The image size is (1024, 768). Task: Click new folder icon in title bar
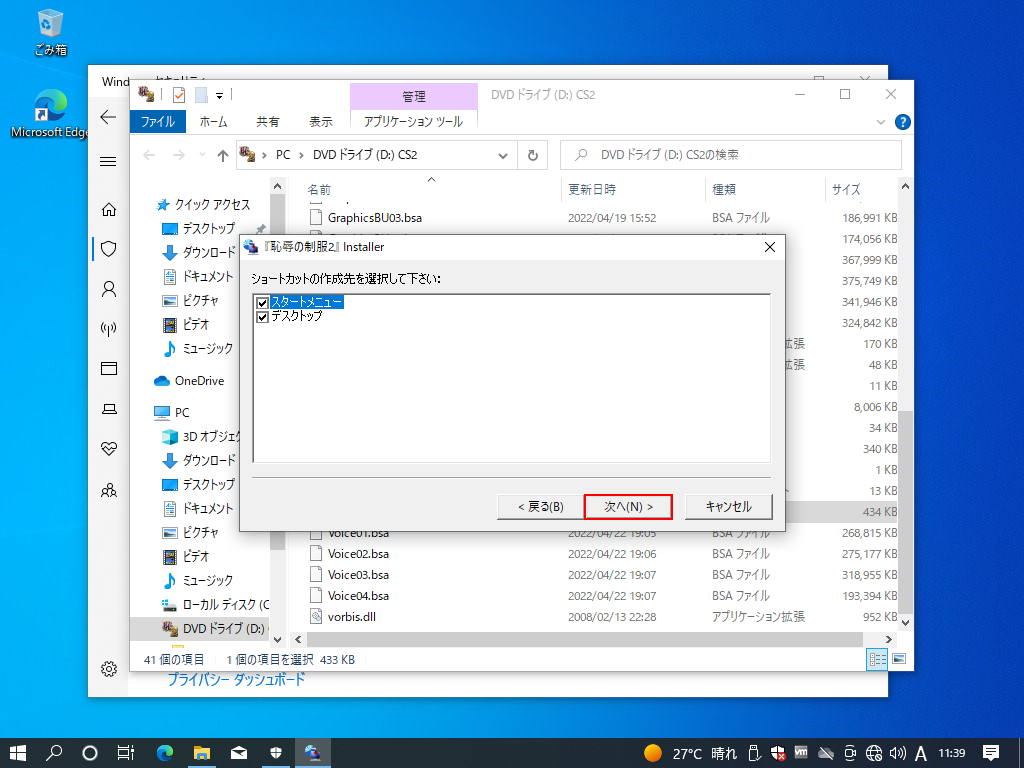[x=201, y=95]
